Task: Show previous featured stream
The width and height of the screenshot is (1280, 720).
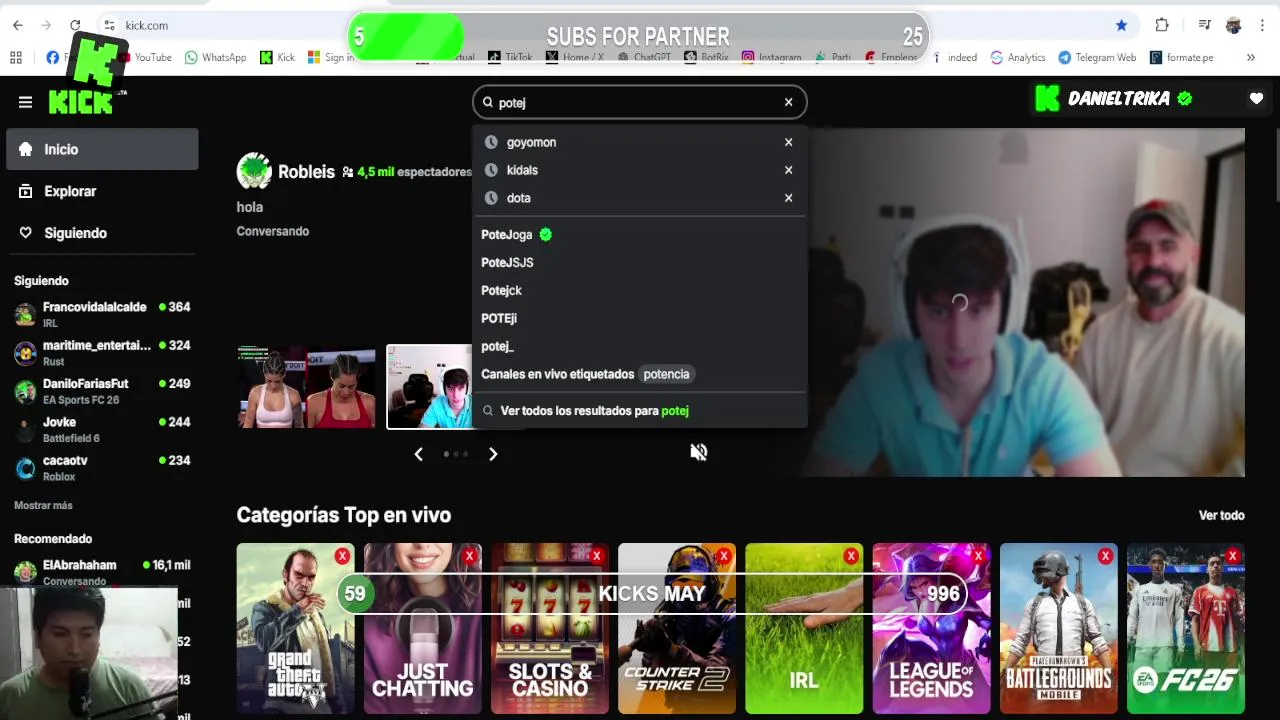Action: click(418, 454)
